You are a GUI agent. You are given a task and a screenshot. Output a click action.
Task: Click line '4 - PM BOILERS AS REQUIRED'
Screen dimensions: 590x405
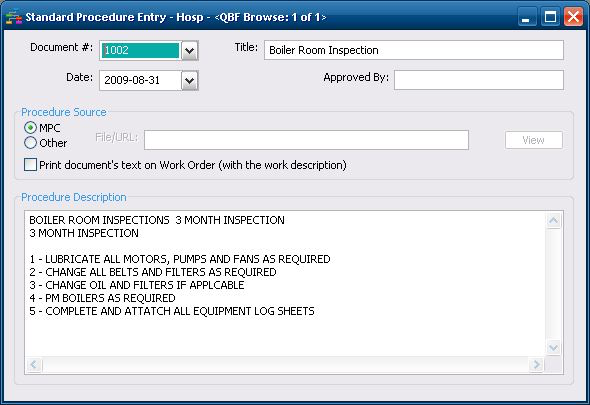(102, 298)
